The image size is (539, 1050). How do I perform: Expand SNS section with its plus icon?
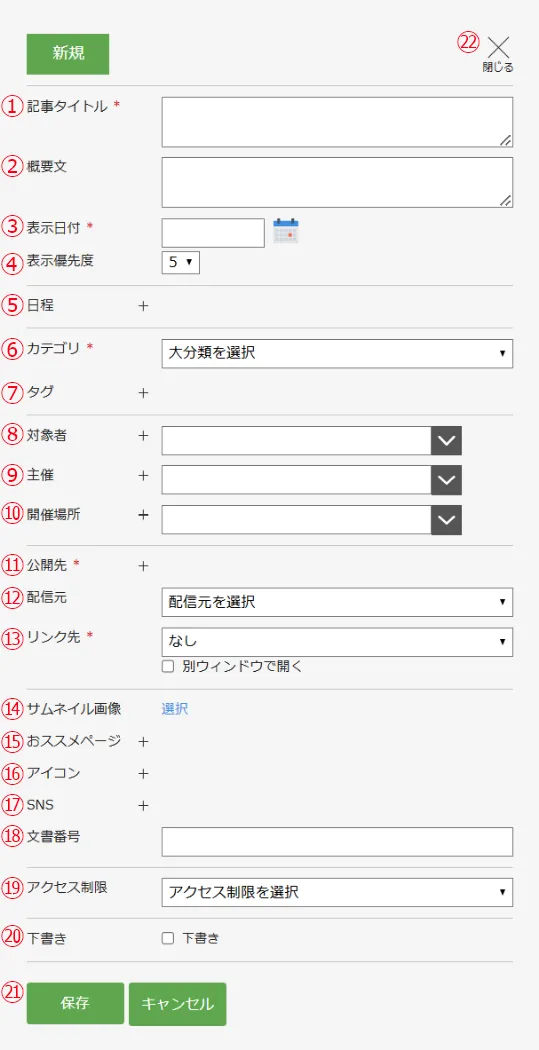(143, 805)
